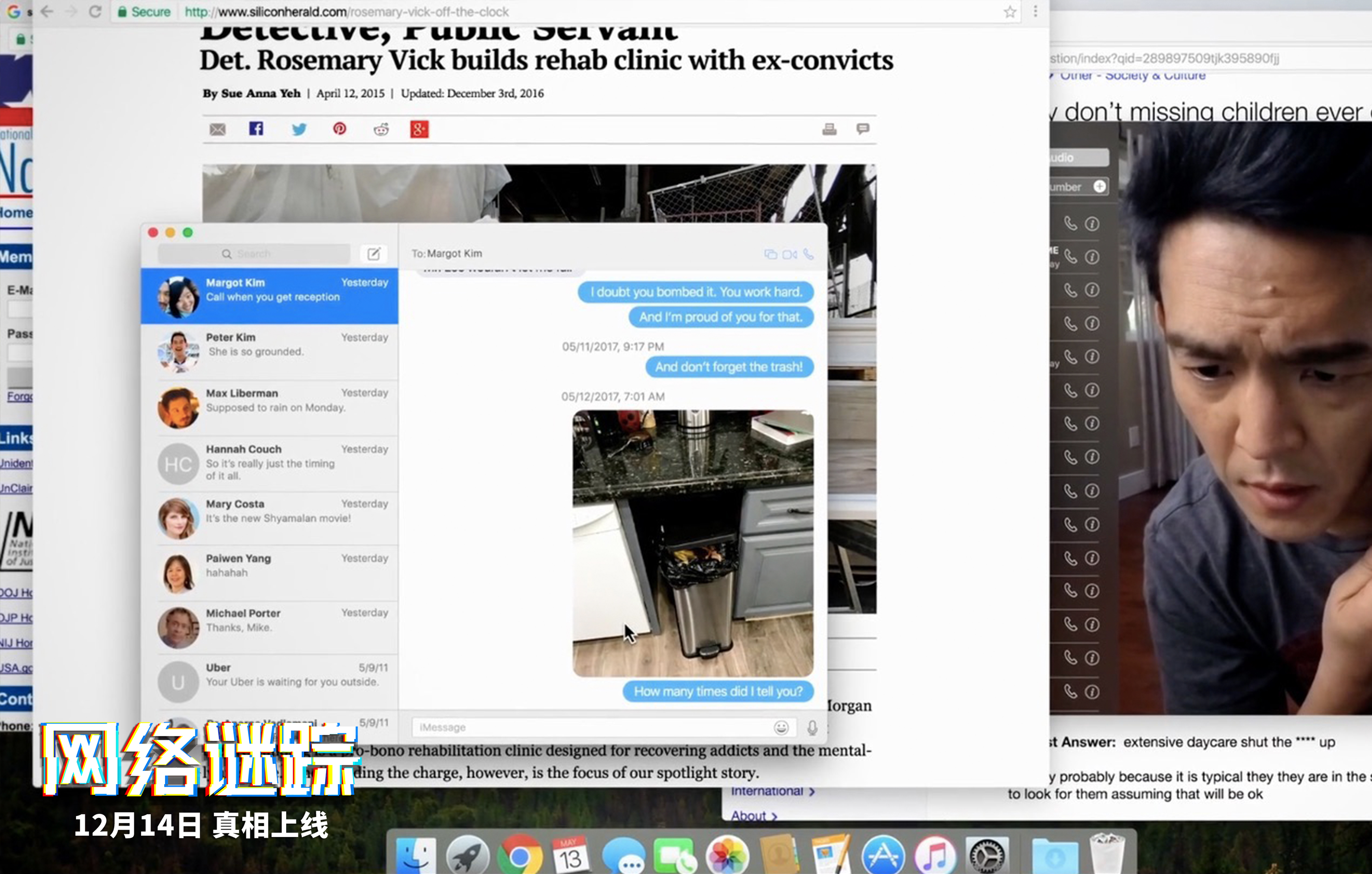This screenshot has width=1372, height=874.
Task: Open the emoji picker in Messages
Action: coord(781,727)
